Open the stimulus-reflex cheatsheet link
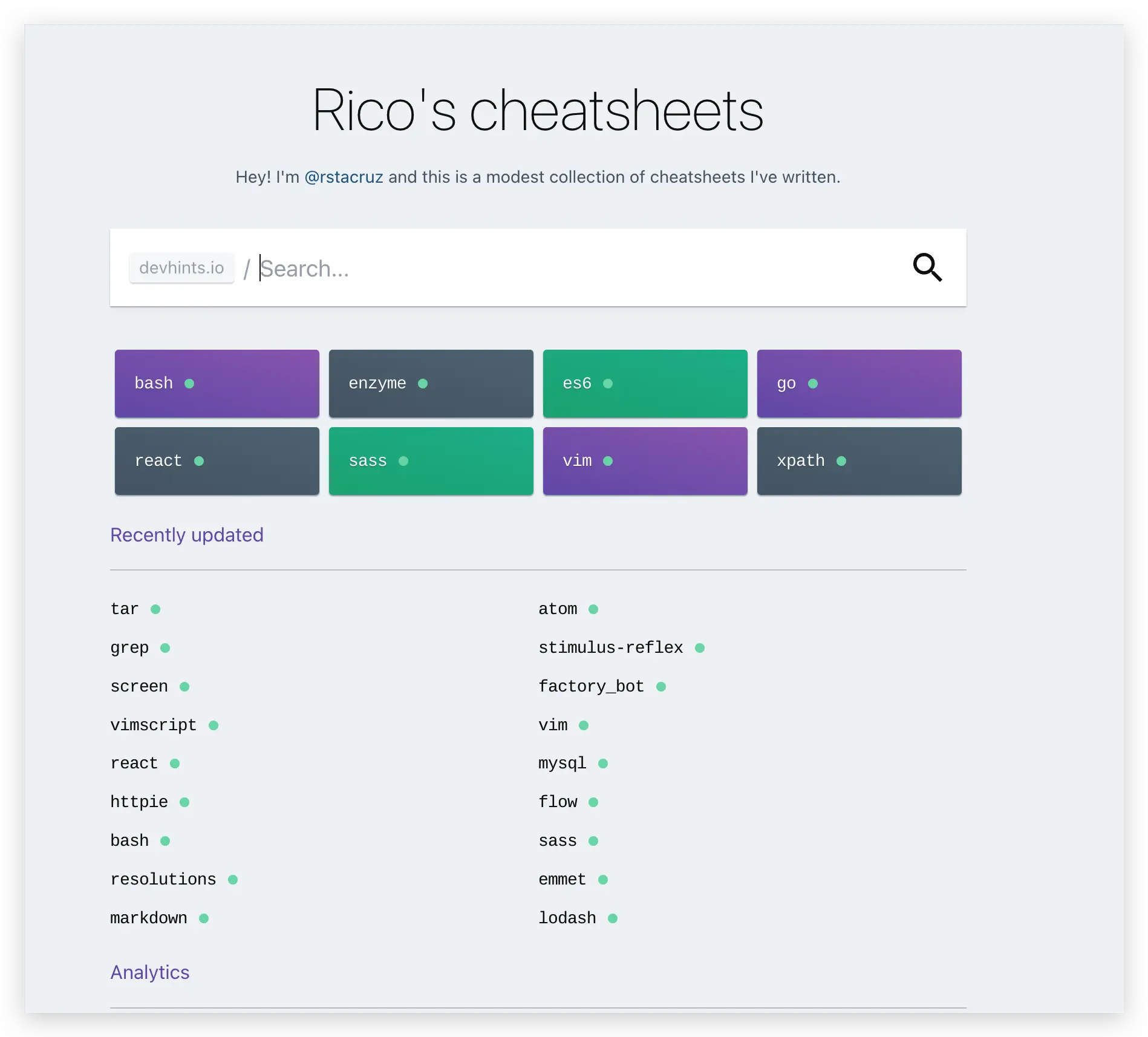Screen dimensions: 1148x1037 (x=611, y=647)
